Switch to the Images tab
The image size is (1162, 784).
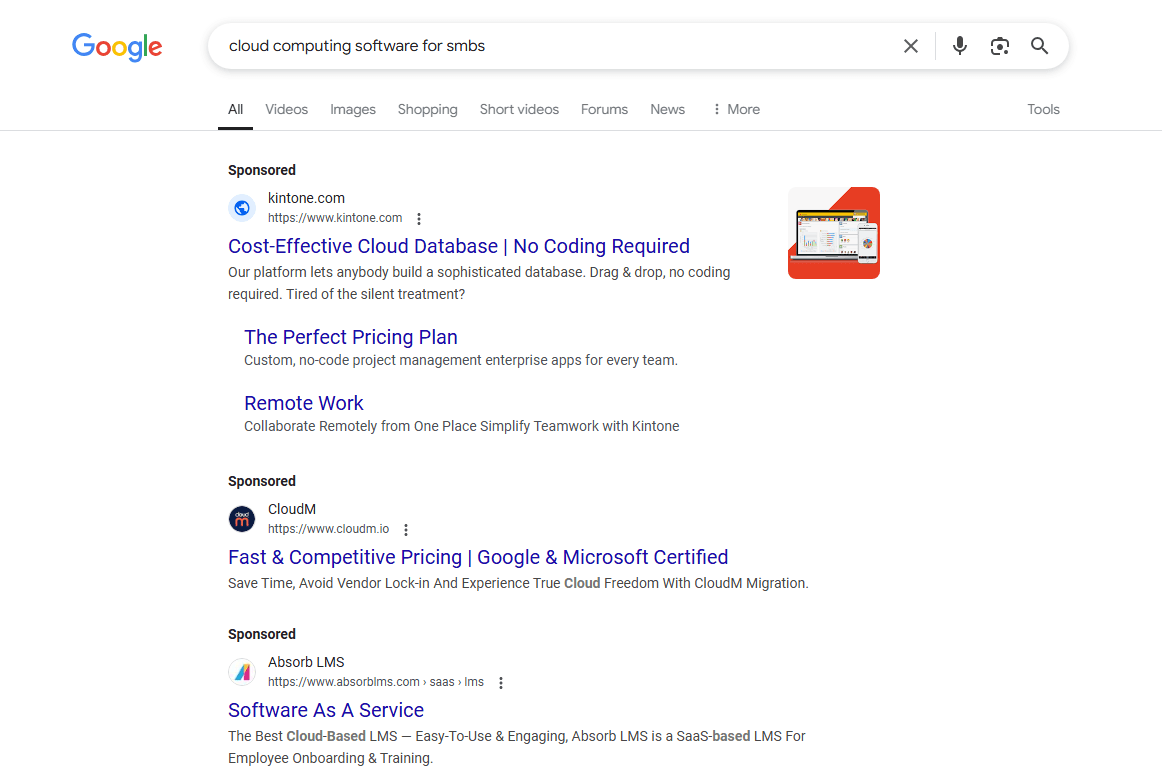coord(353,109)
